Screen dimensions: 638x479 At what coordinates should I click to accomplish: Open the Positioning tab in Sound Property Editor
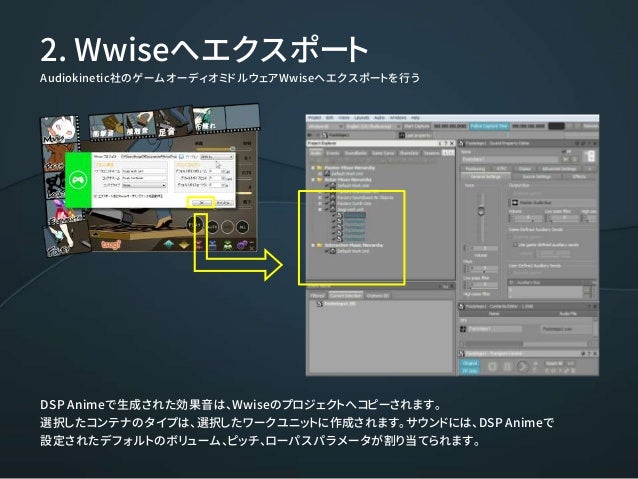coord(475,168)
